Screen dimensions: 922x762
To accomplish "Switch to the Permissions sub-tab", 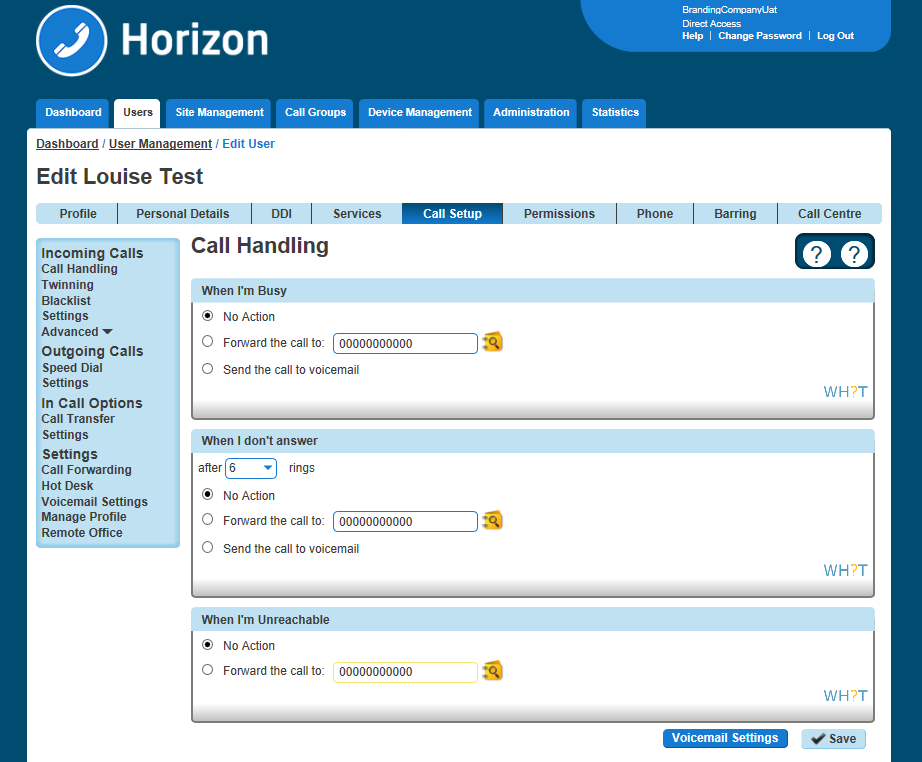I will [x=559, y=213].
